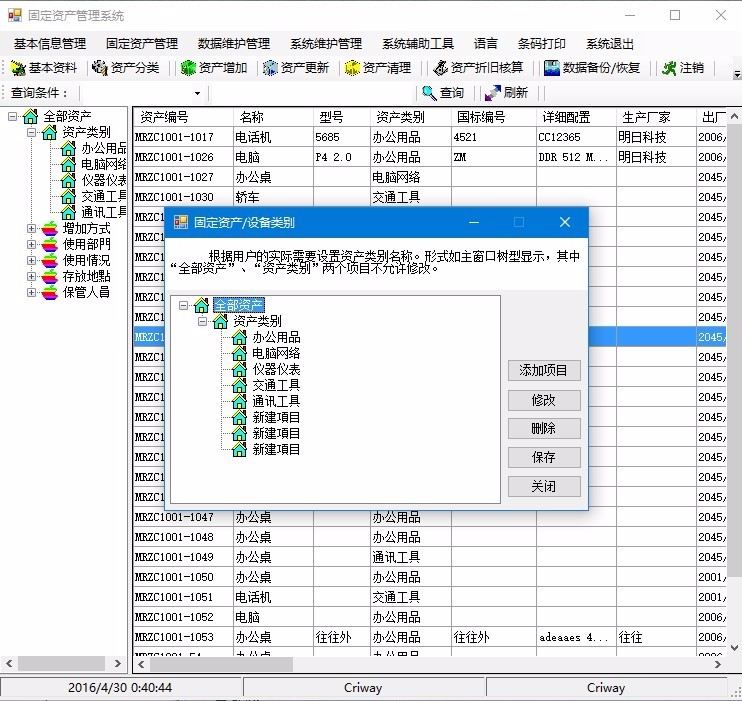Click the 刷新 refresh button
Viewport: 742px width, 701px height.
point(505,93)
